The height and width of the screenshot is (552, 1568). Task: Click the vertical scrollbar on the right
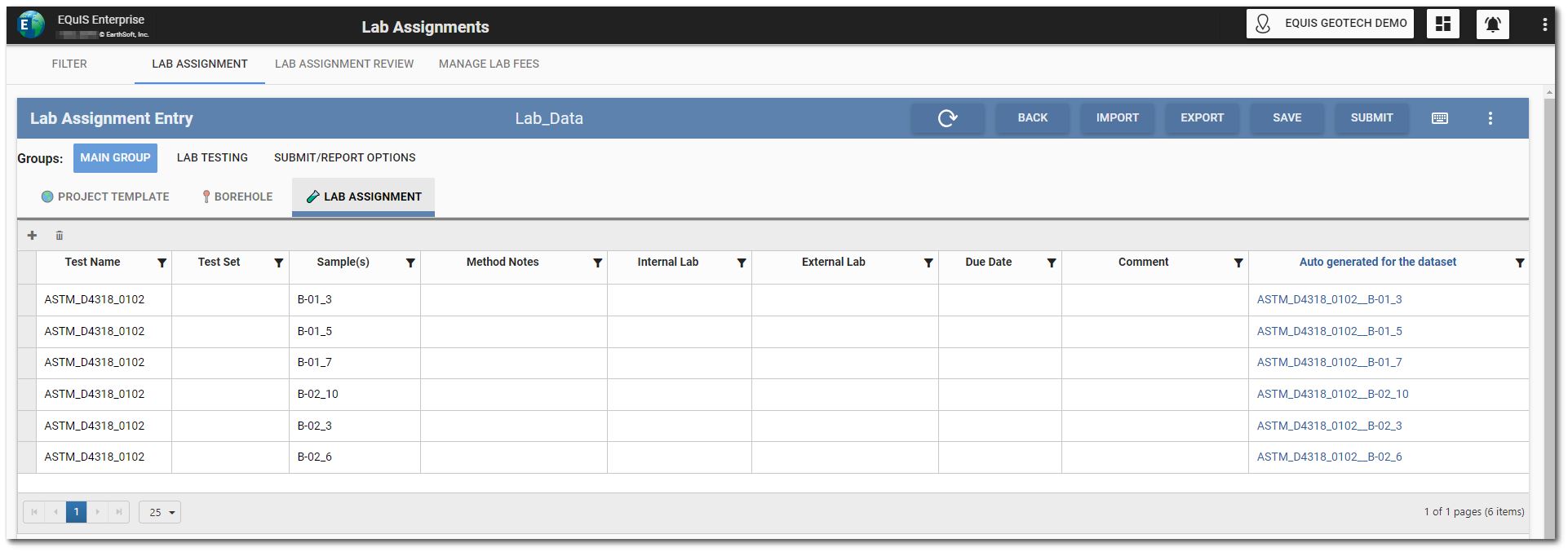(x=1549, y=310)
